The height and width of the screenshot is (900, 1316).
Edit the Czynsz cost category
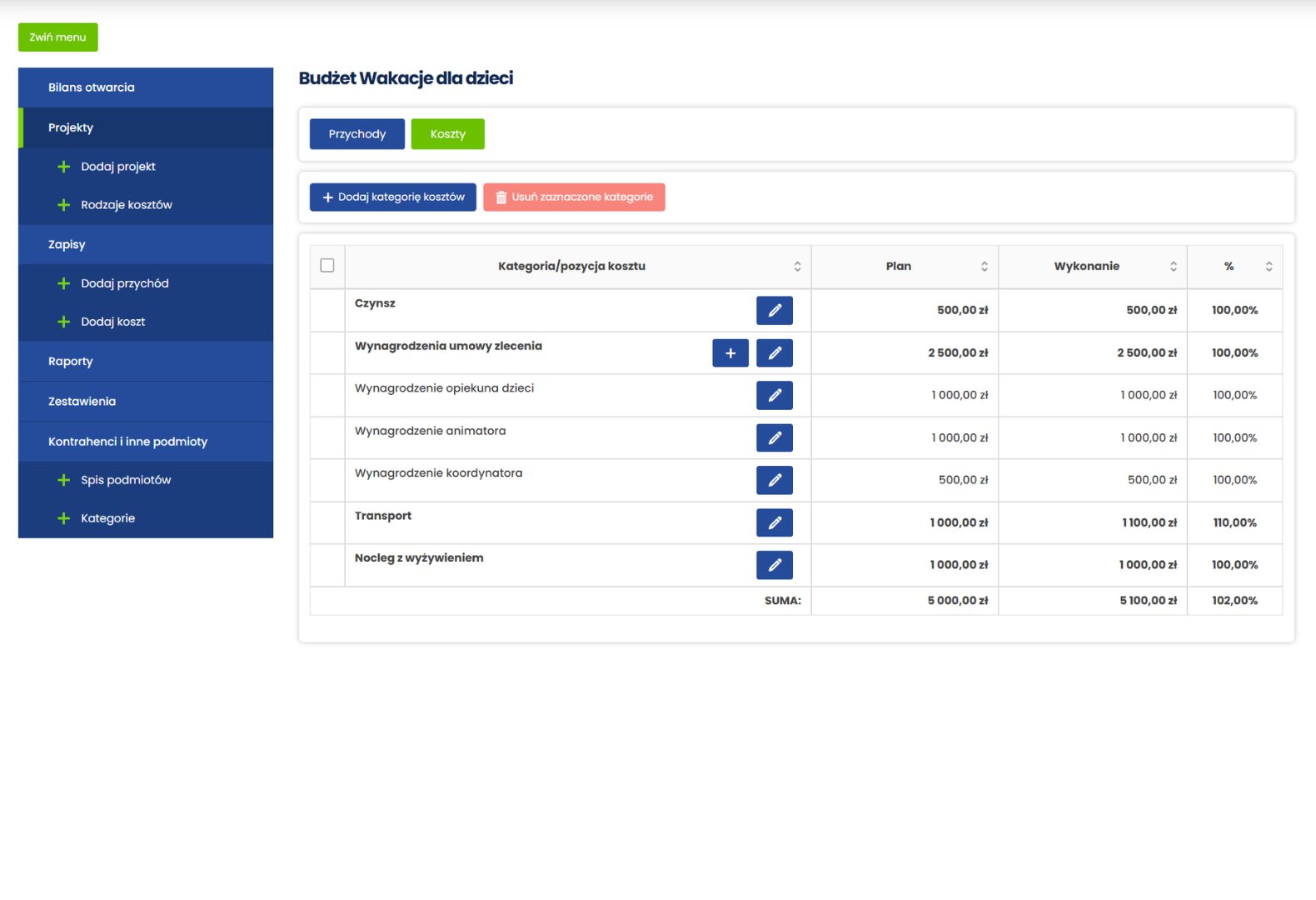(774, 310)
